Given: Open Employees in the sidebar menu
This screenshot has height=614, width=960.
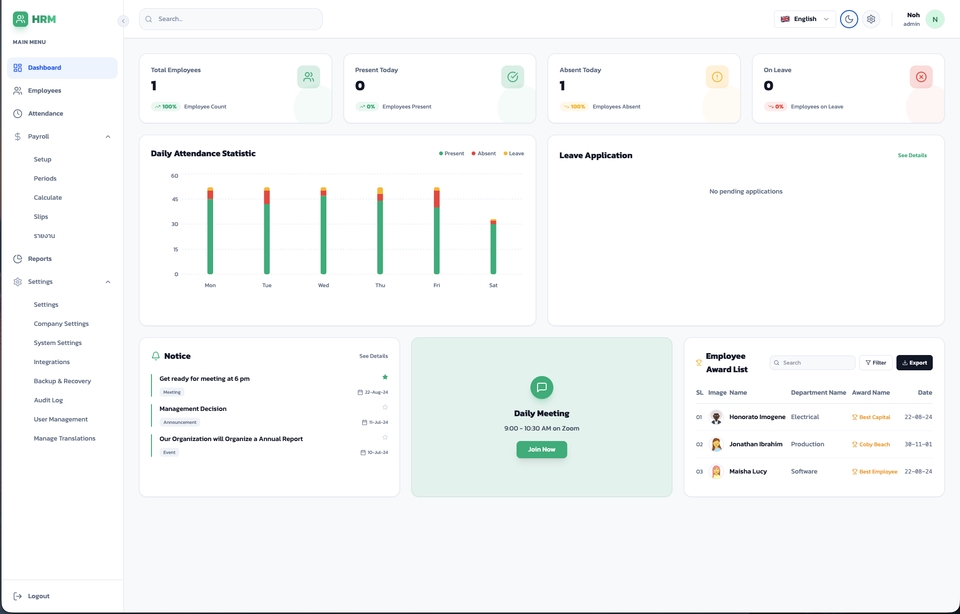Looking at the screenshot, I should point(44,91).
